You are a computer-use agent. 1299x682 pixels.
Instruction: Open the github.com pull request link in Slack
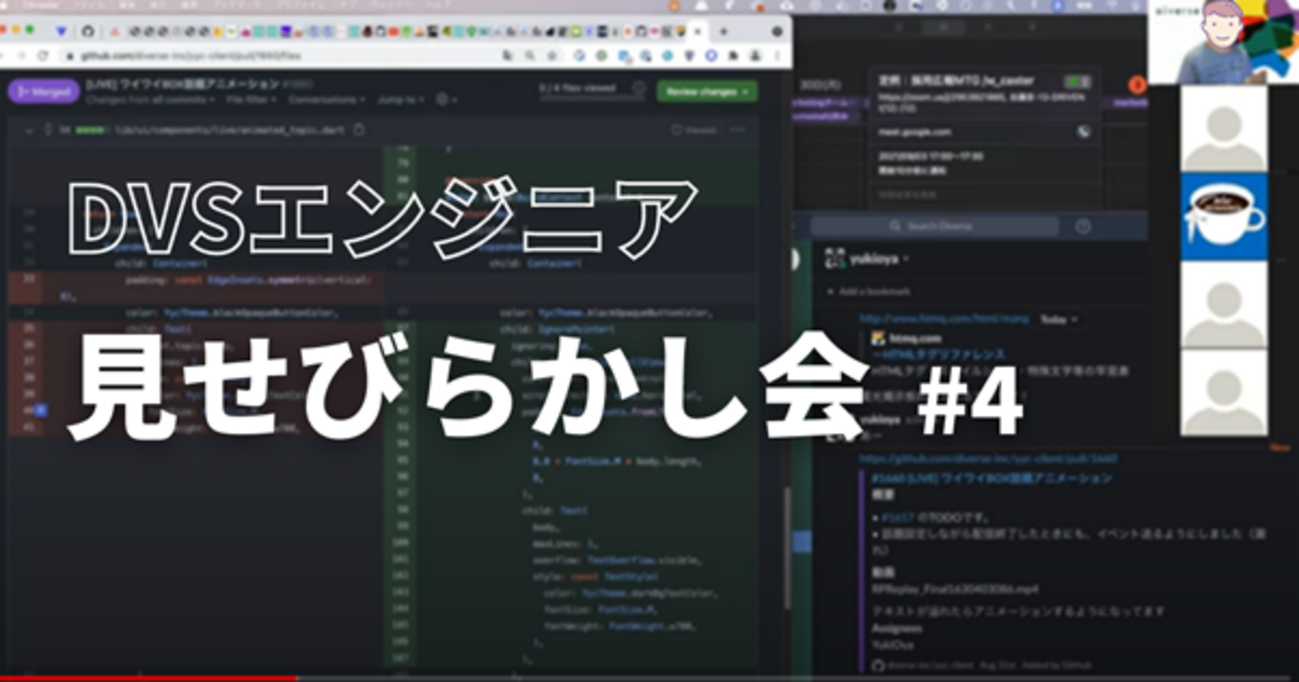click(x=988, y=459)
